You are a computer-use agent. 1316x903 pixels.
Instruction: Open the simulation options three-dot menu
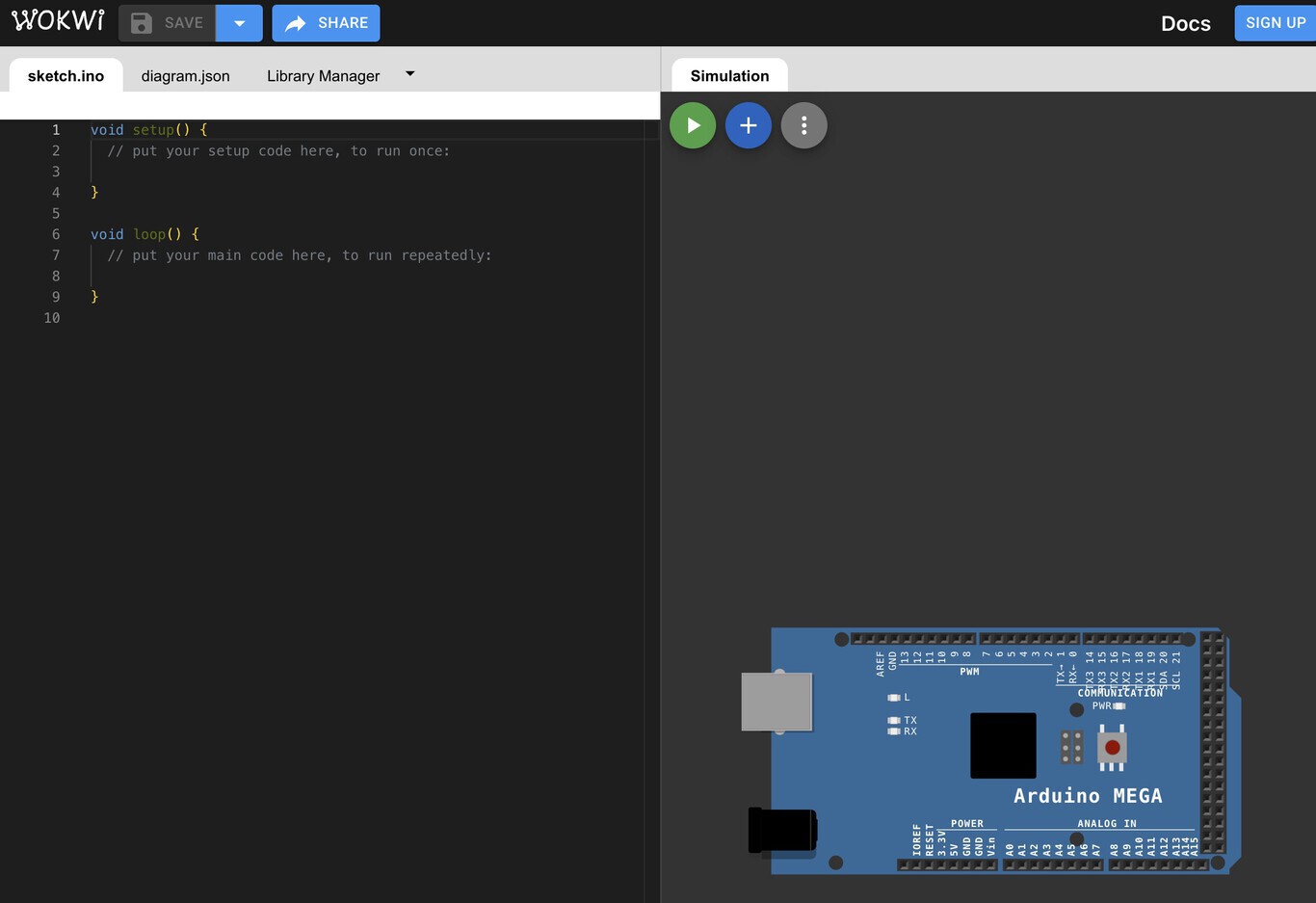pyautogui.click(x=804, y=125)
